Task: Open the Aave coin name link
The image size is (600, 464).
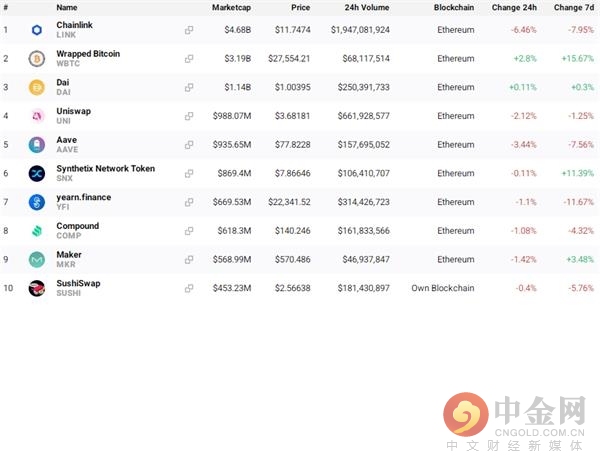Action: click(67, 140)
